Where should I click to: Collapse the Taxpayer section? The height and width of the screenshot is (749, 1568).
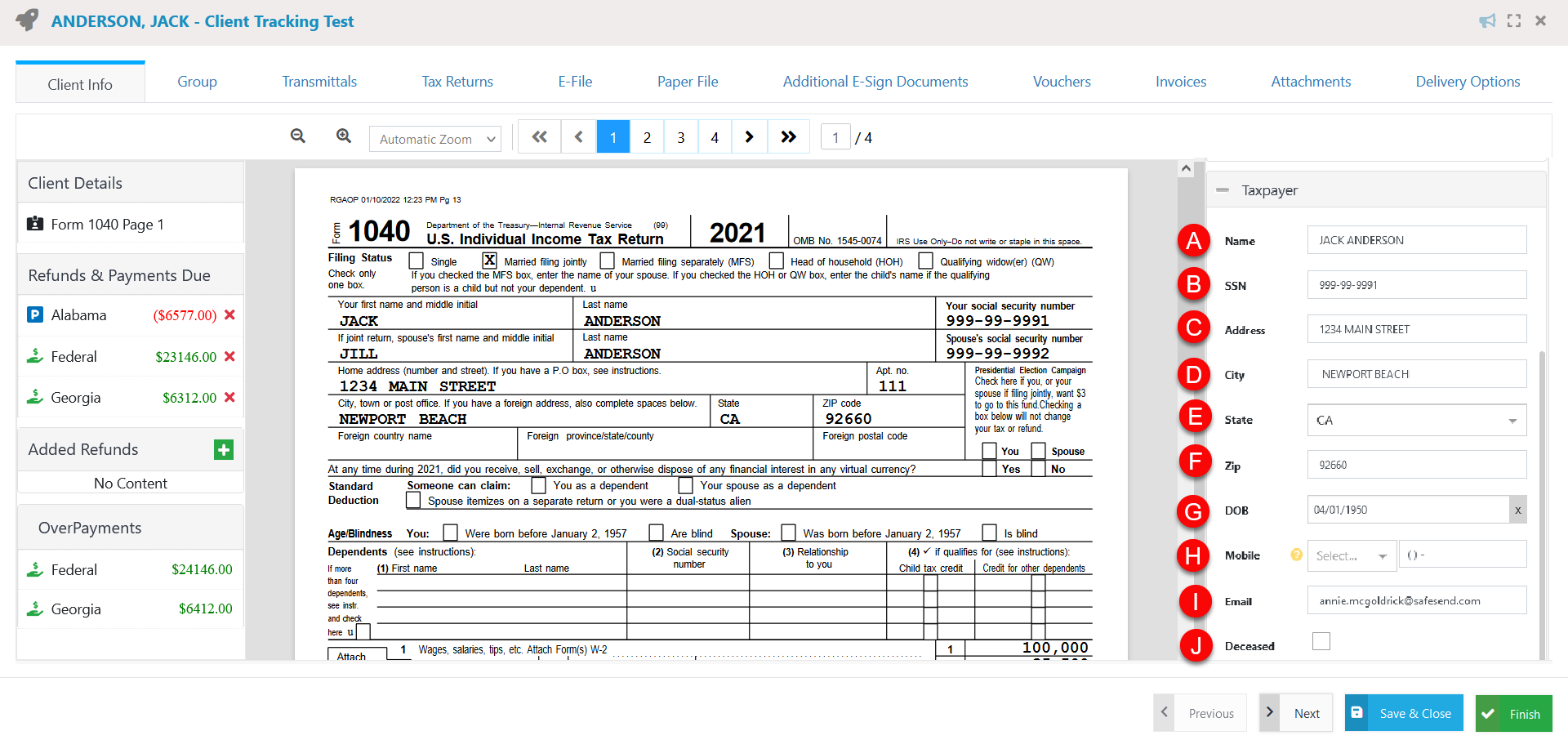[x=1223, y=190]
